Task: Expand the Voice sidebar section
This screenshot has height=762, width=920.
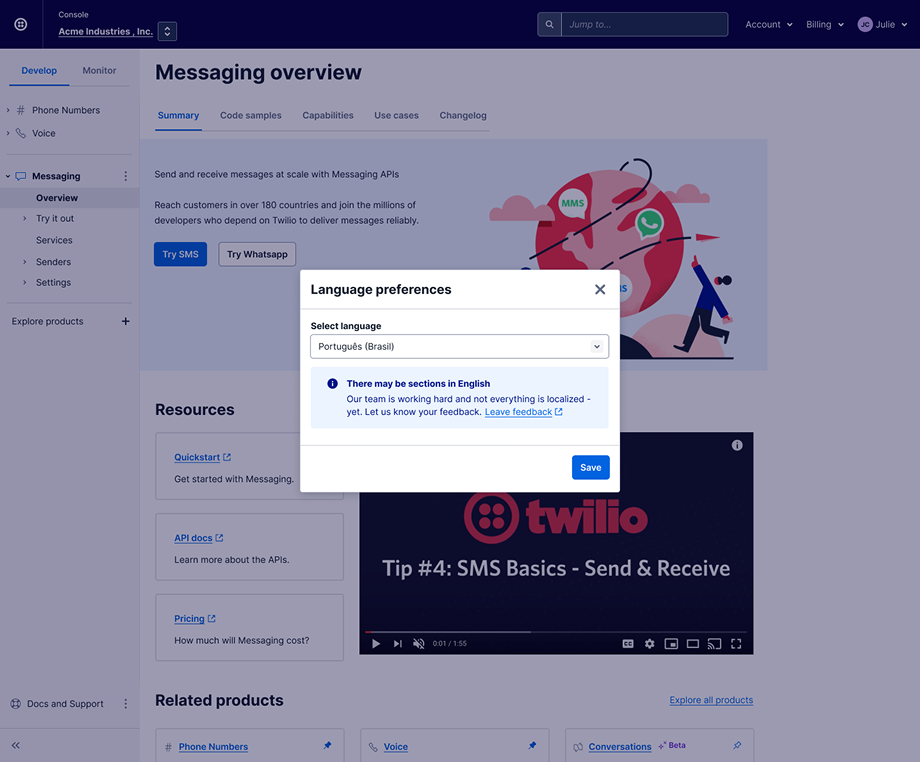Action: tap(8, 133)
